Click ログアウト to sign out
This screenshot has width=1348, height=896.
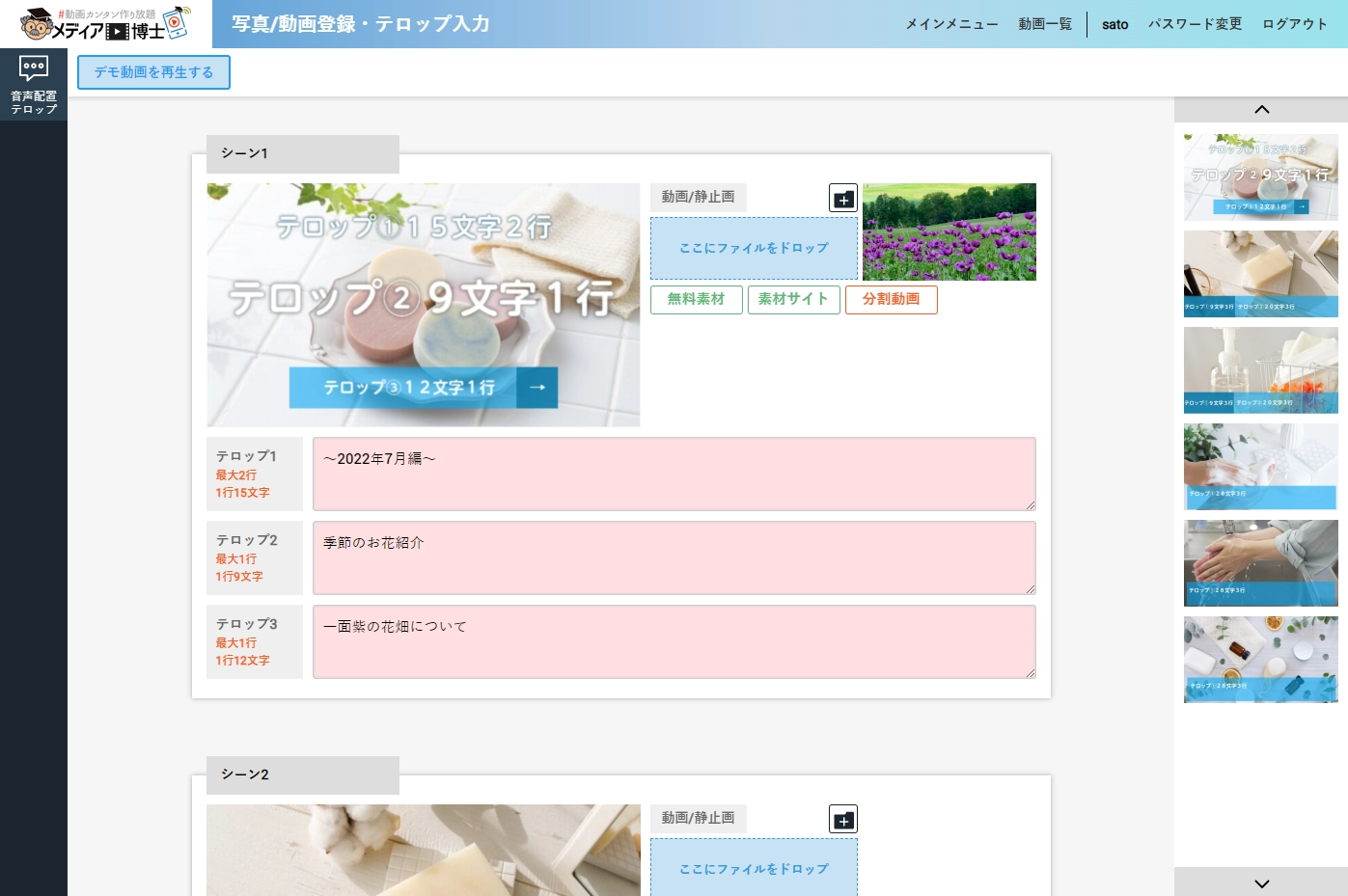coord(1295,24)
